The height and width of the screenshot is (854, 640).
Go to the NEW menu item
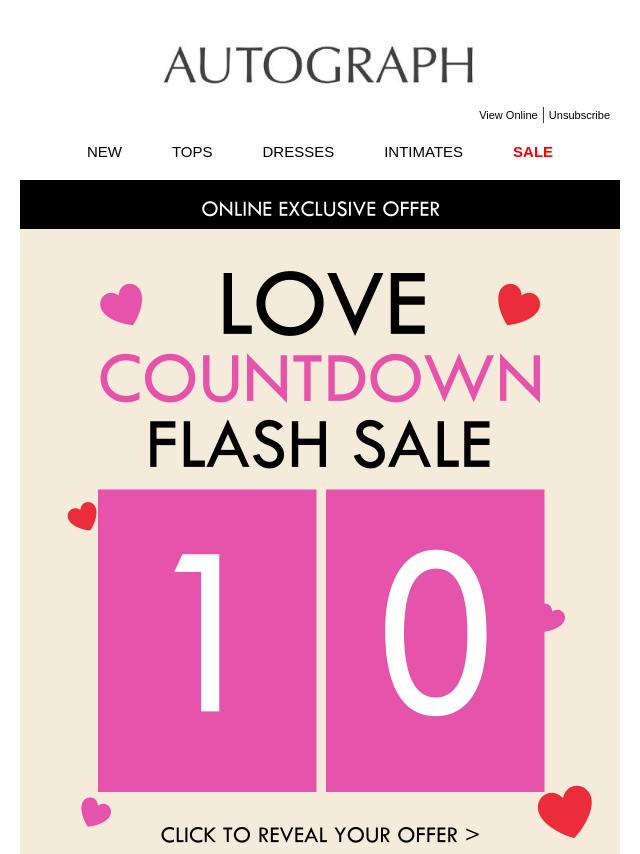pyautogui.click(x=104, y=152)
